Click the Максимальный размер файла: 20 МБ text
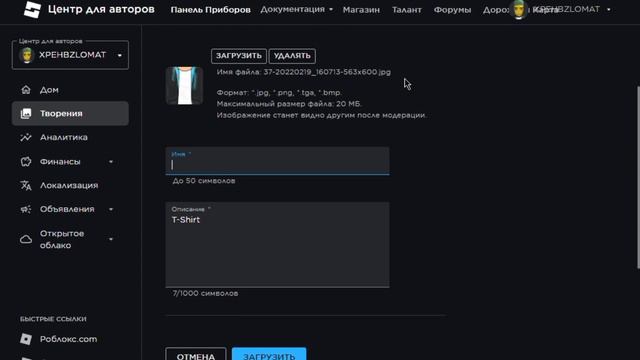 click(x=289, y=104)
